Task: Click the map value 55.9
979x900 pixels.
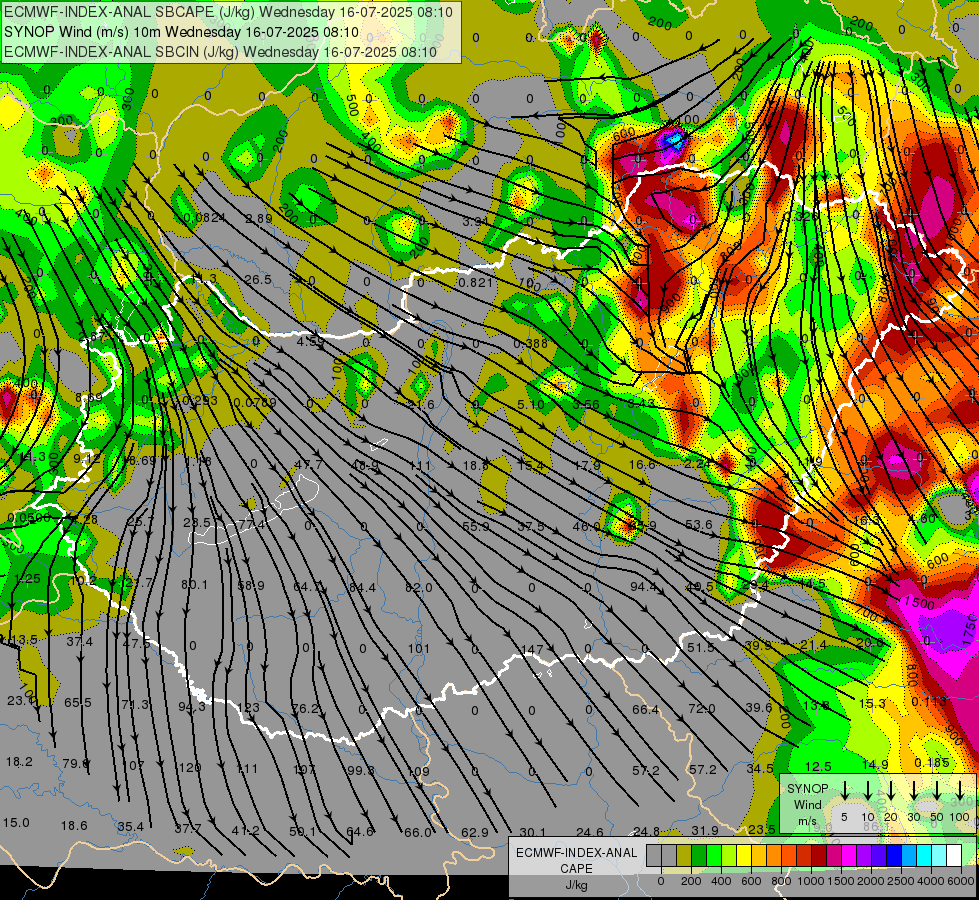Action: tap(476, 527)
